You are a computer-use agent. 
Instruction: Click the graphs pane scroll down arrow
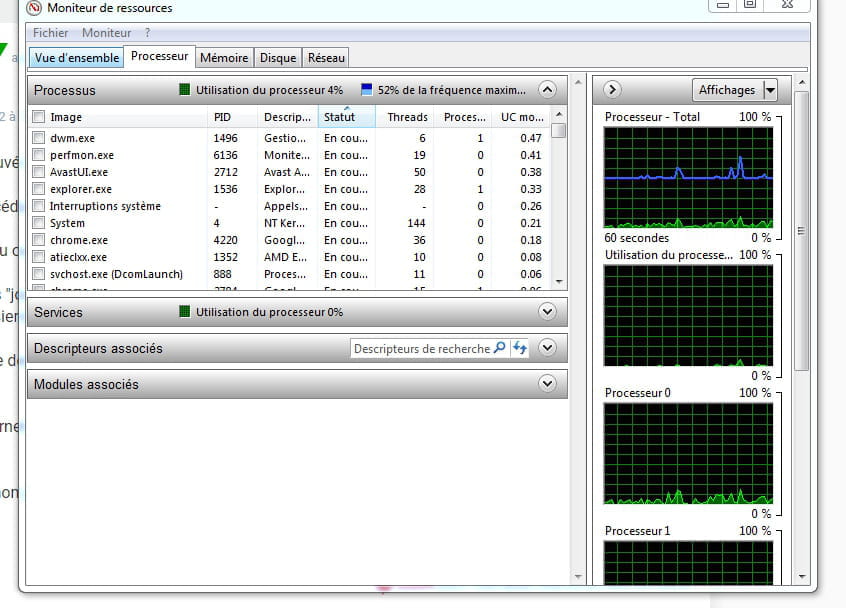point(801,577)
